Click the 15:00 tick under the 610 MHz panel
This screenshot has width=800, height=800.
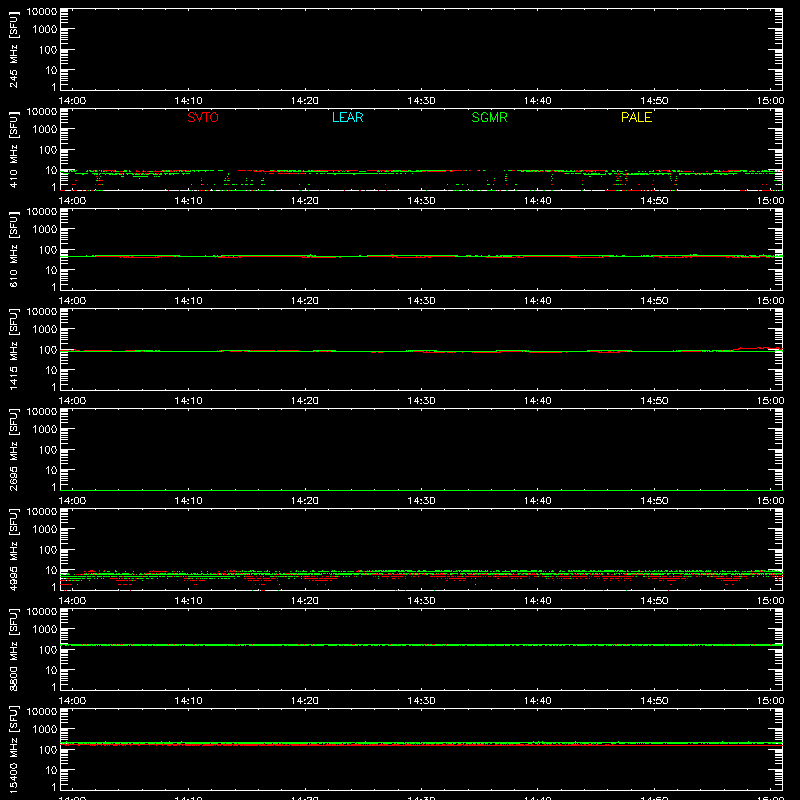point(770,301)
